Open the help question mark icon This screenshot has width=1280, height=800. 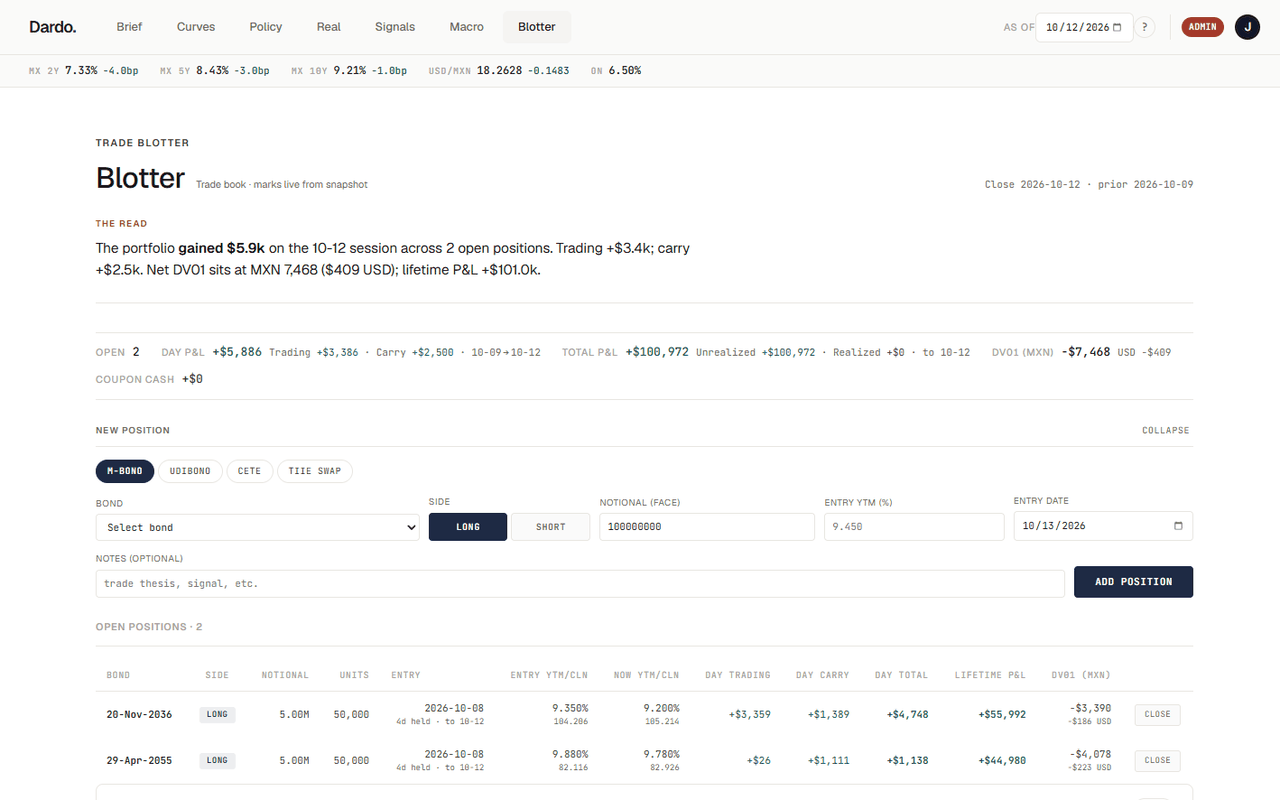click(1145, 27)
